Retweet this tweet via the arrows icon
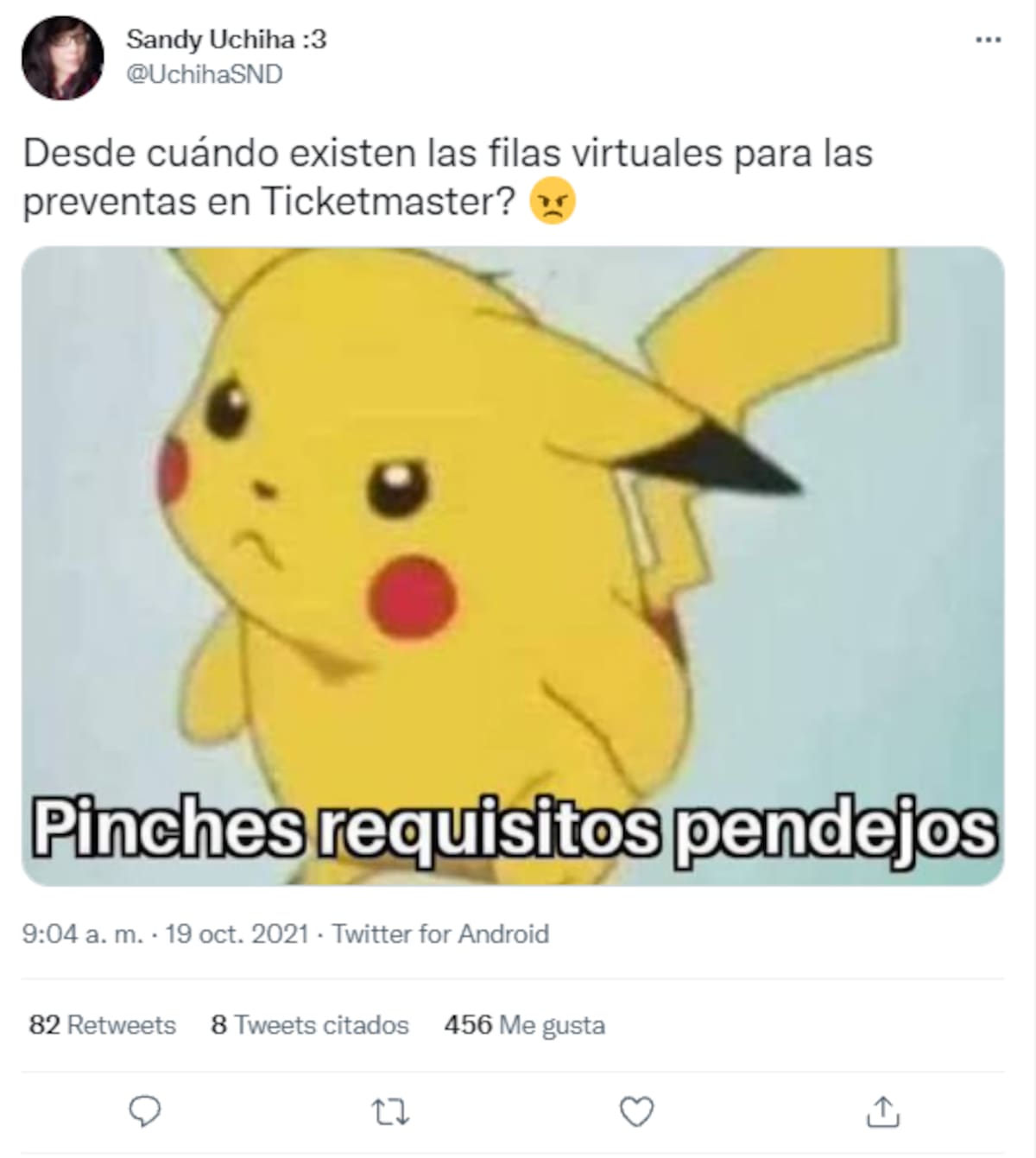 pos(391,1112)
